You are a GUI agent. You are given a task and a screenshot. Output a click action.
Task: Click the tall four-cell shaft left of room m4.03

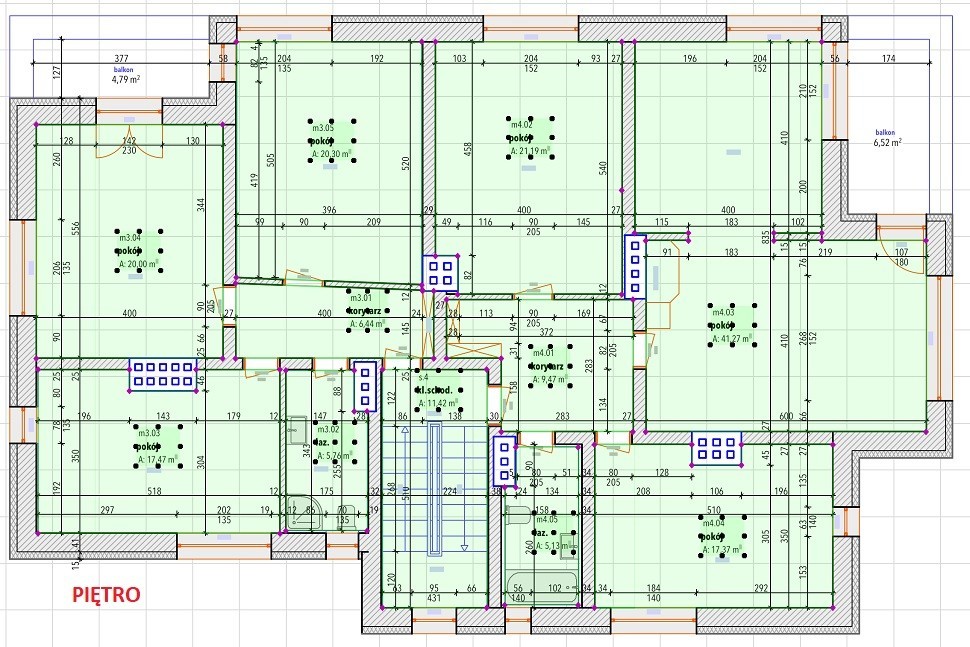(634, 266)
